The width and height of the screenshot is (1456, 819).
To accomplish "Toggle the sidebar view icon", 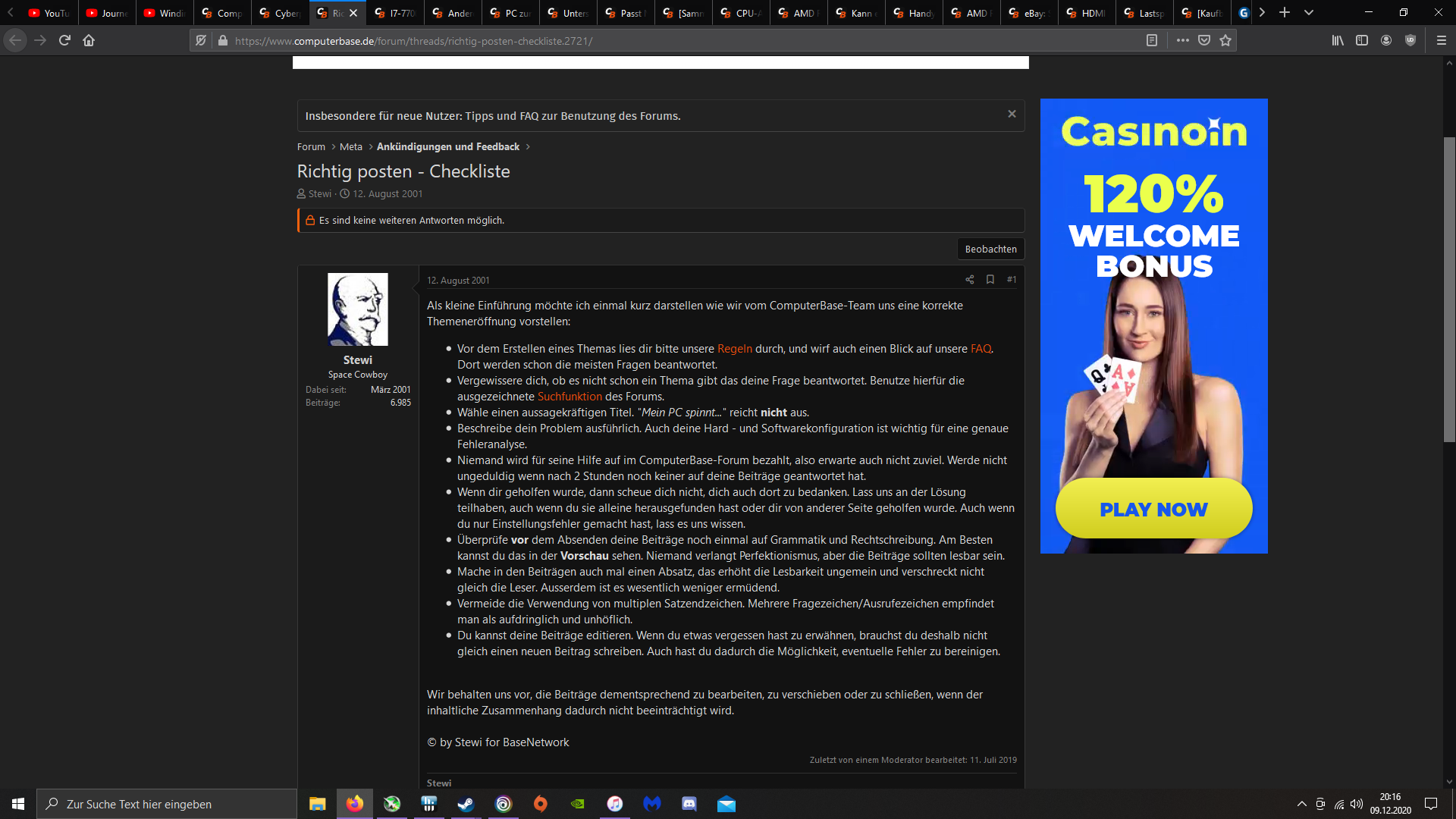I will tap(1362, 41).
